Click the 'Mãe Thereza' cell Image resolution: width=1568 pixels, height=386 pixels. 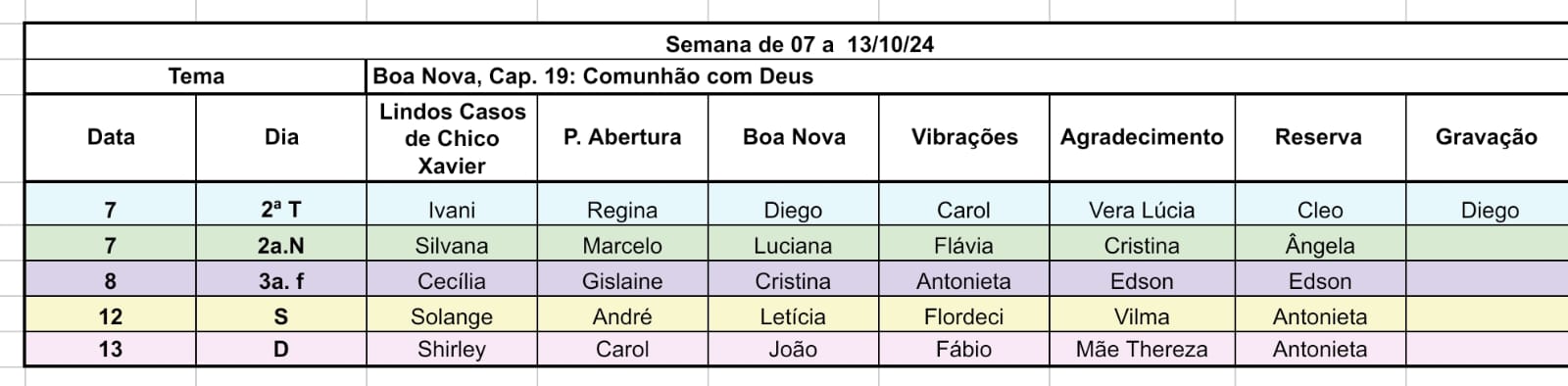point(1142,349)
